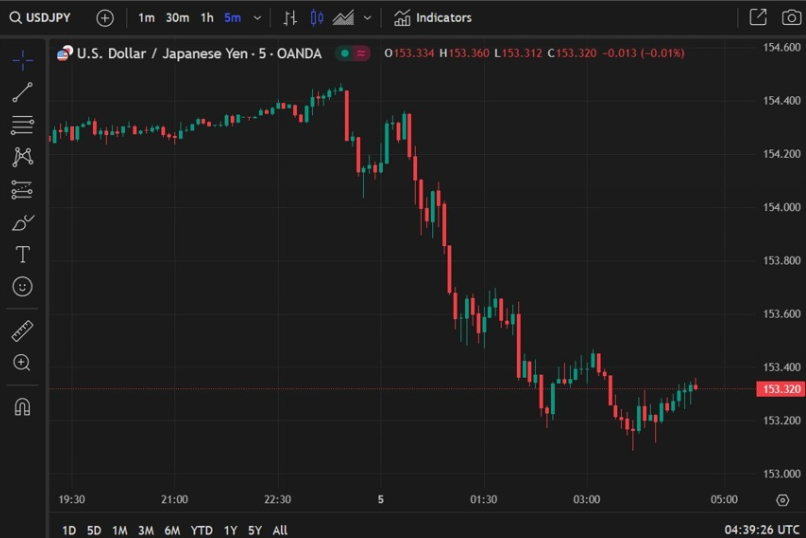The image size is (806, 538).
Task: Select the trend line drawing tool
Action: tap(23, 92)
